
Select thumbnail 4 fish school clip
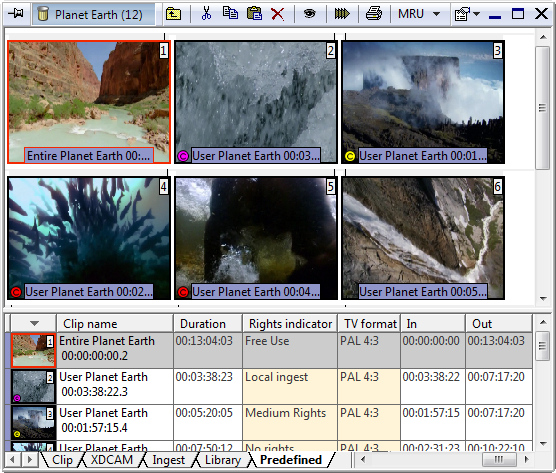tap(89, 238)
